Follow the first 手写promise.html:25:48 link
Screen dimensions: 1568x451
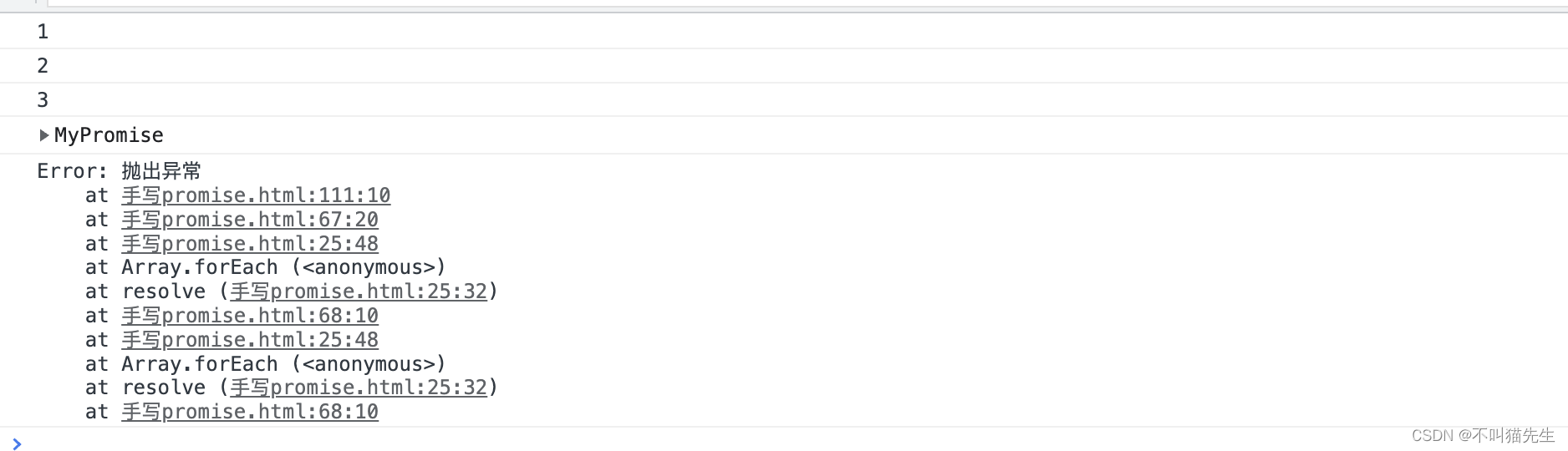[250, 244]
